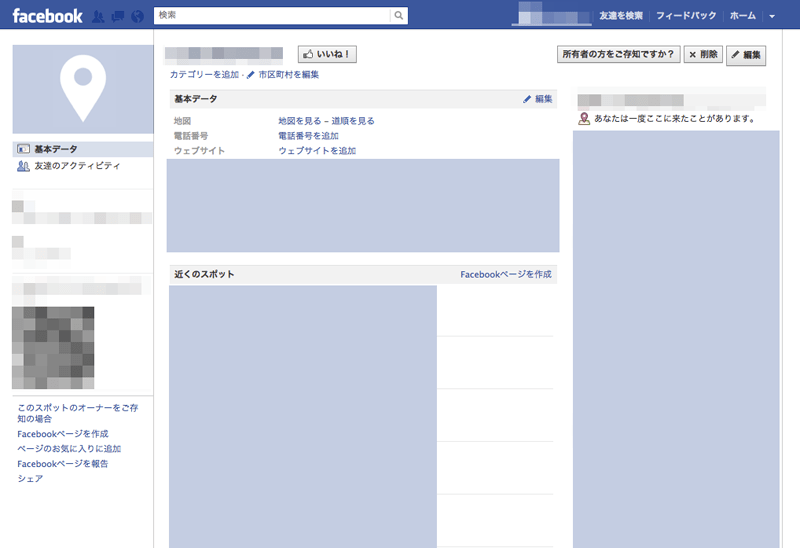Click ウェブサイトを追加 link
The width and height of the screenshot is (800, 548).
[317, 151]
